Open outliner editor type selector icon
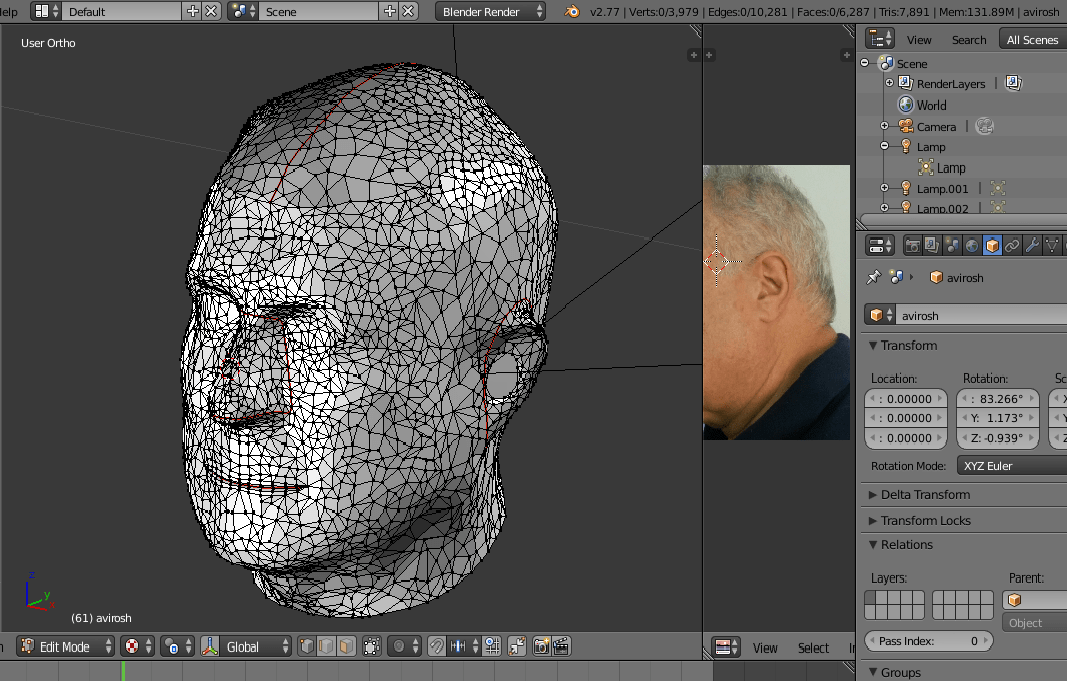The height and width of the screenshot is (686, 1067). coord(880,39)
